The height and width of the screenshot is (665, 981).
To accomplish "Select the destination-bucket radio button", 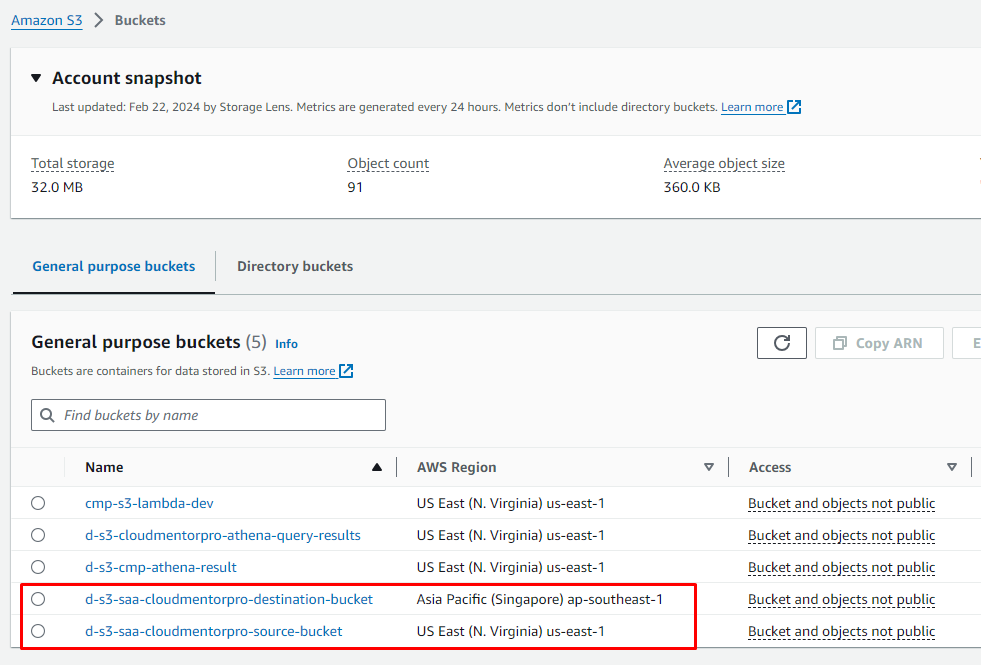I will pos(38,599).
